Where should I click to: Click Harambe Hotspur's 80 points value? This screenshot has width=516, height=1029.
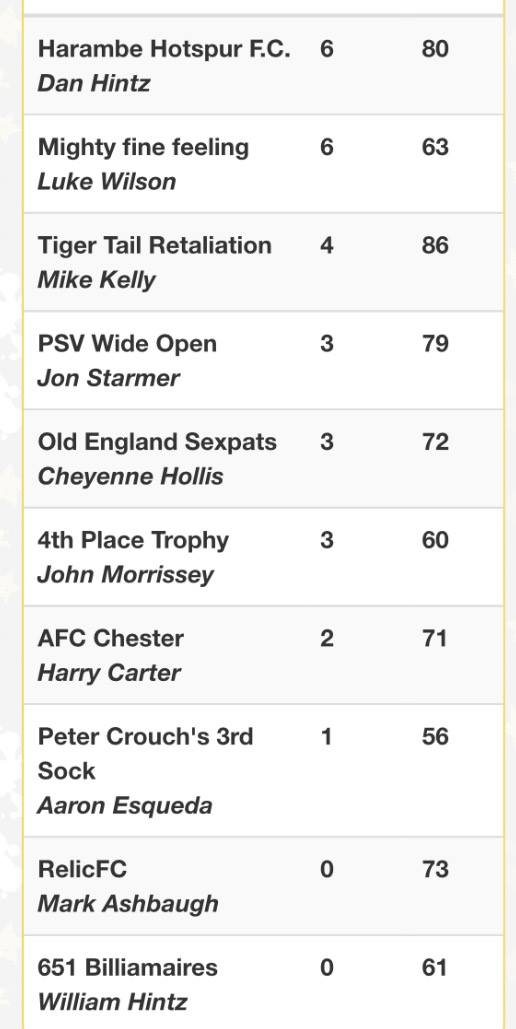click(x=435, y=49)
